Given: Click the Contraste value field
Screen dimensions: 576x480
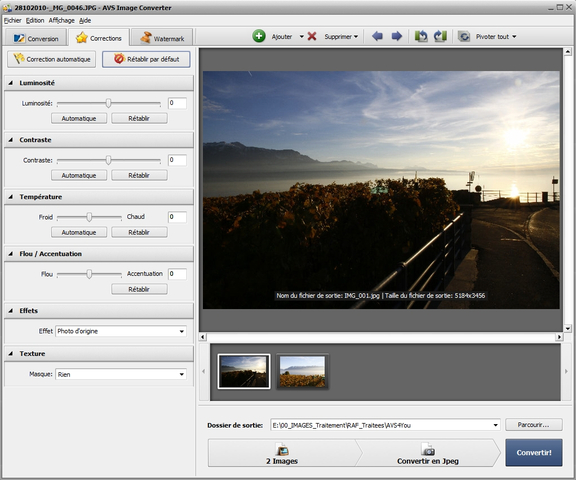Looking at the screenshot, I should point(177,160).
